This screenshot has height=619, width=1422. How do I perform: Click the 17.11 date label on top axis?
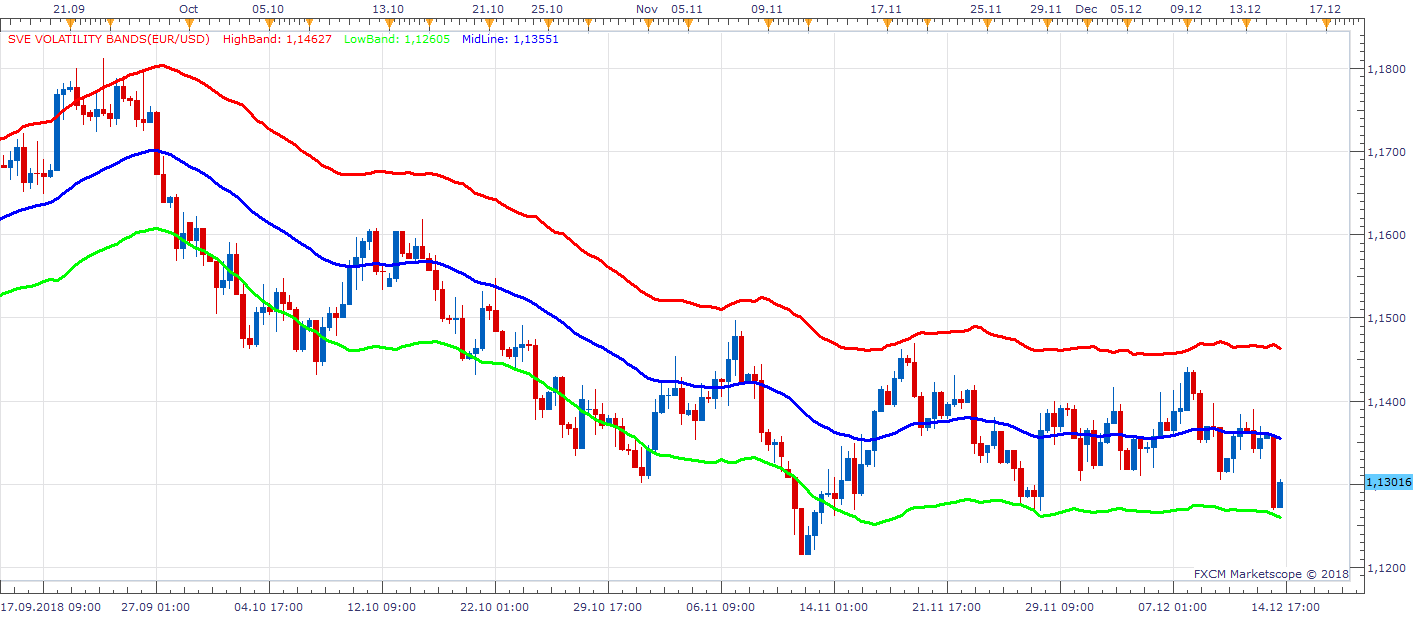pyautogui.click(x=886, y=8)
